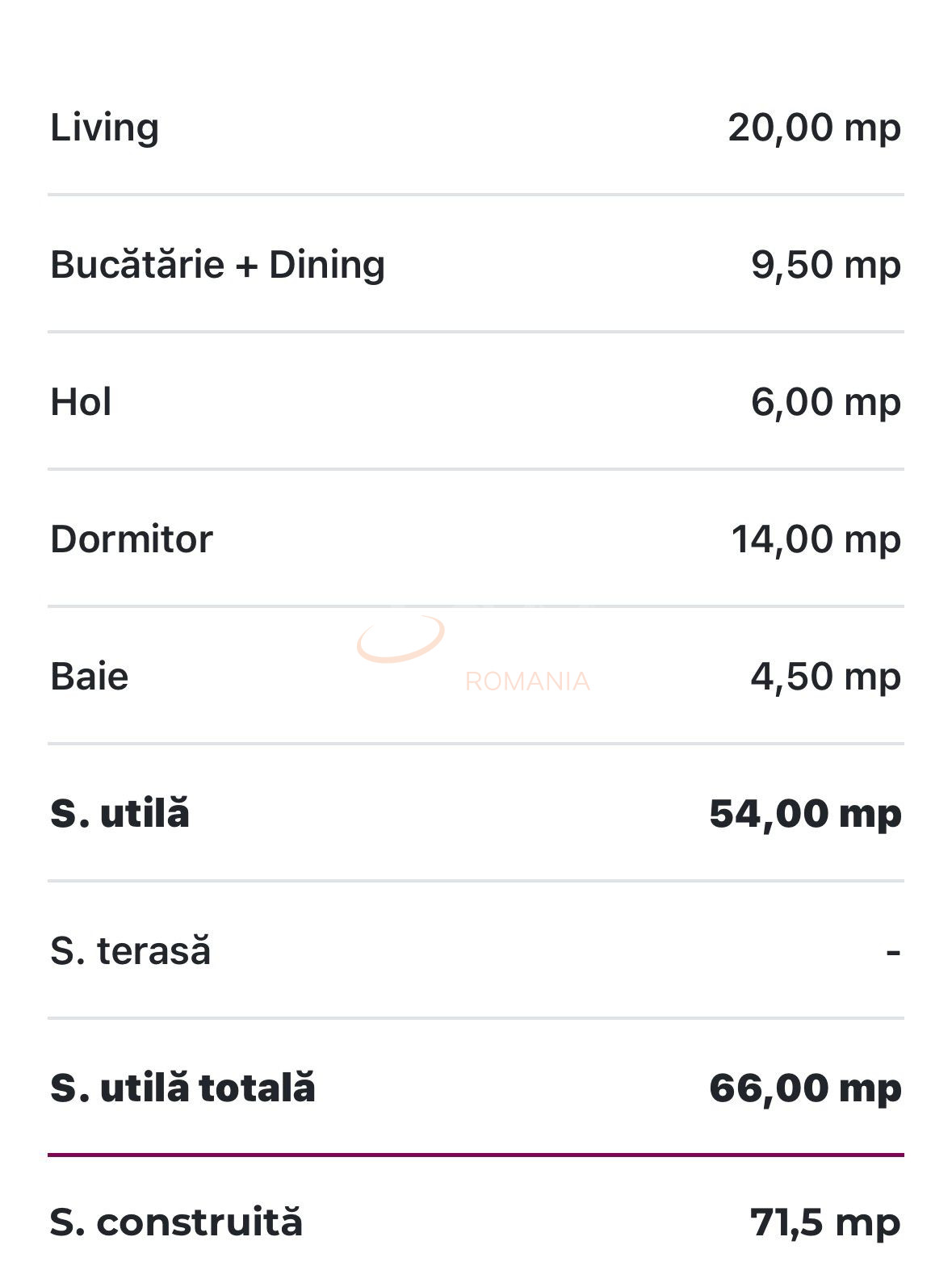Screen dimensions: 952x1283
Task: Click the 20,00 mp Living value
Action: click(814, 128)
